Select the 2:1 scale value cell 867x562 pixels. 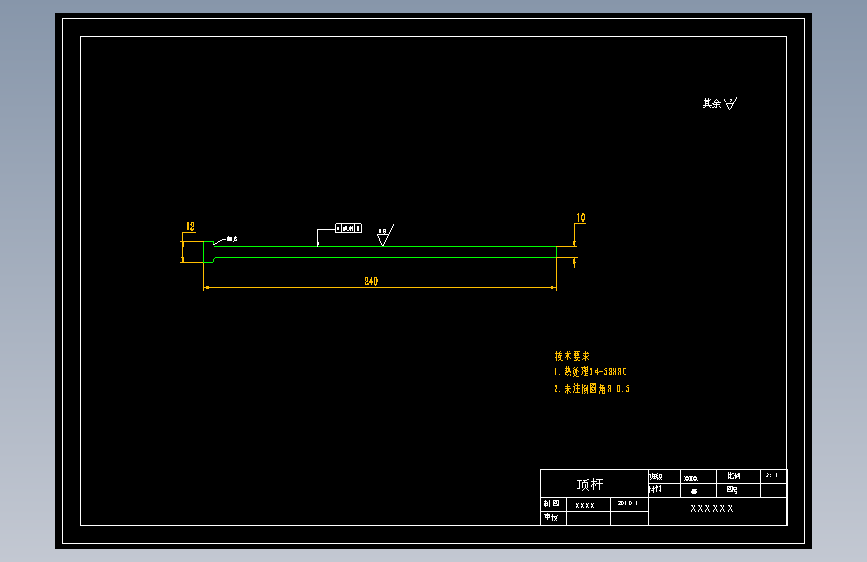click(773, 476)
